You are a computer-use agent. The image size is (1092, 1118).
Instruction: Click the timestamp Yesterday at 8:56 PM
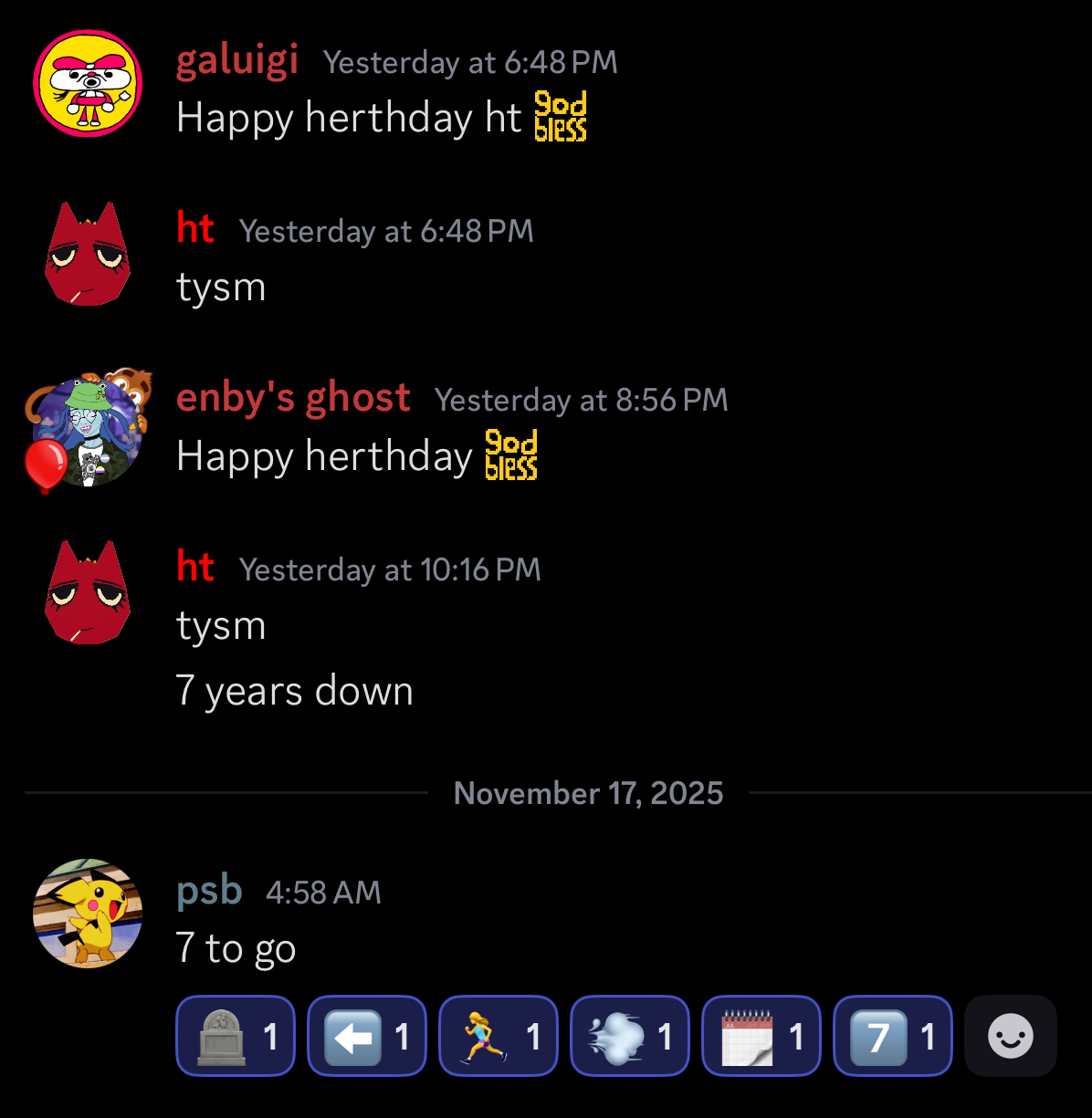pos(582,400)
